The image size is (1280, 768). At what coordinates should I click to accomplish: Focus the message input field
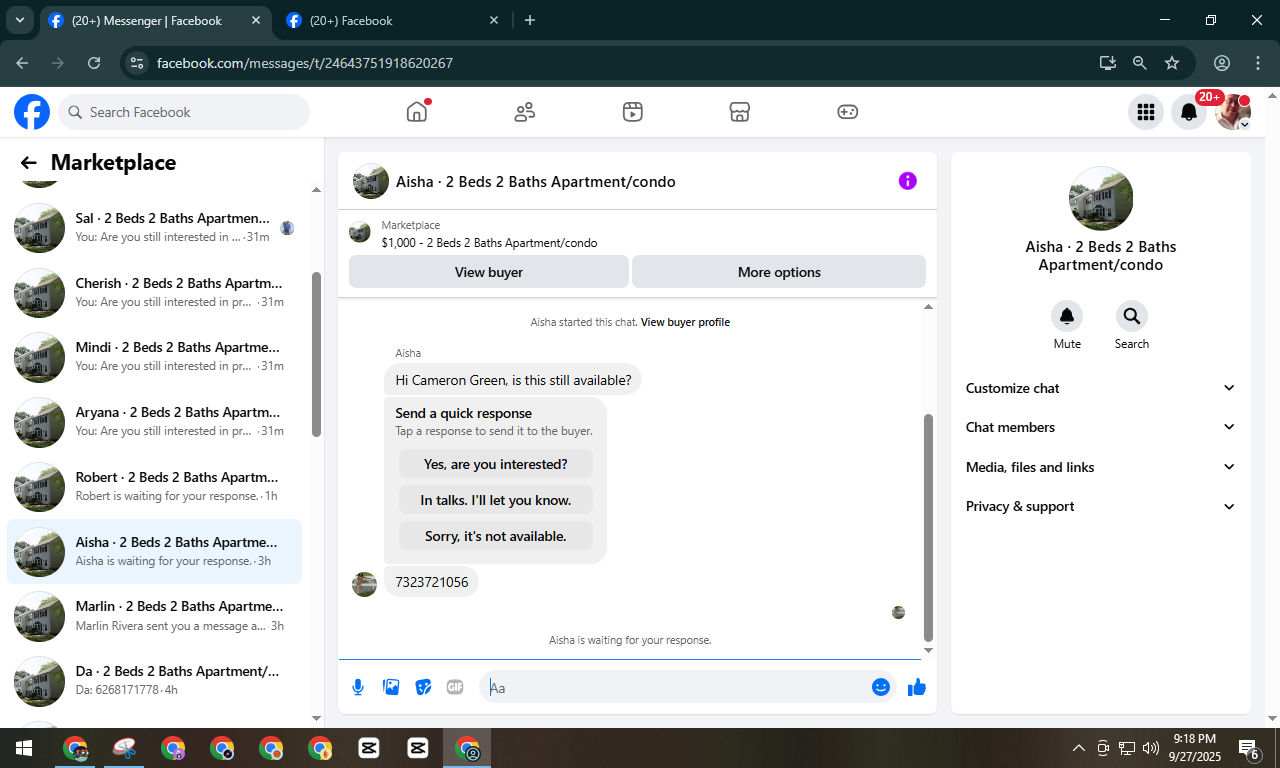pyautogui.click(x=676, y=687)
